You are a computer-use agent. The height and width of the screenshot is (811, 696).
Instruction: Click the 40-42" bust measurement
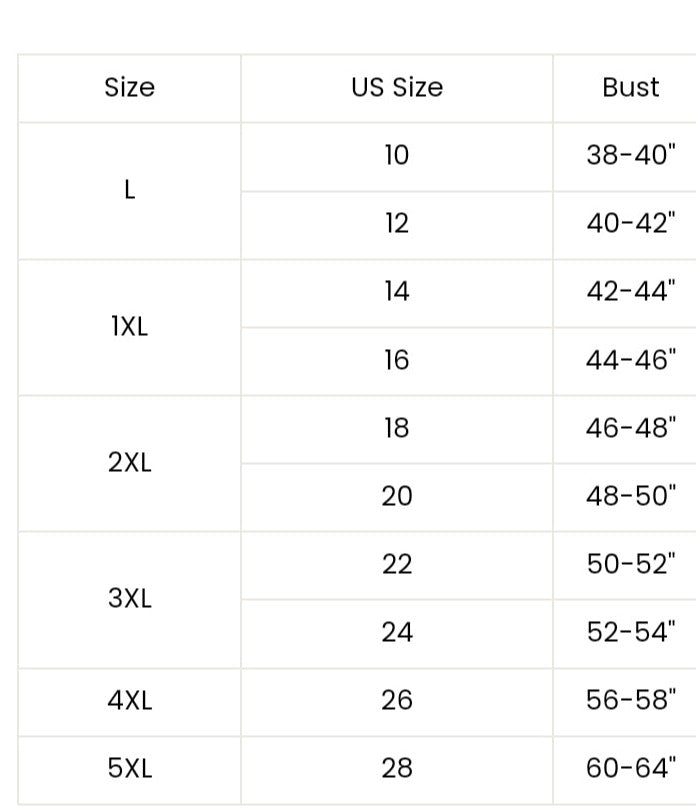(630, 223)
